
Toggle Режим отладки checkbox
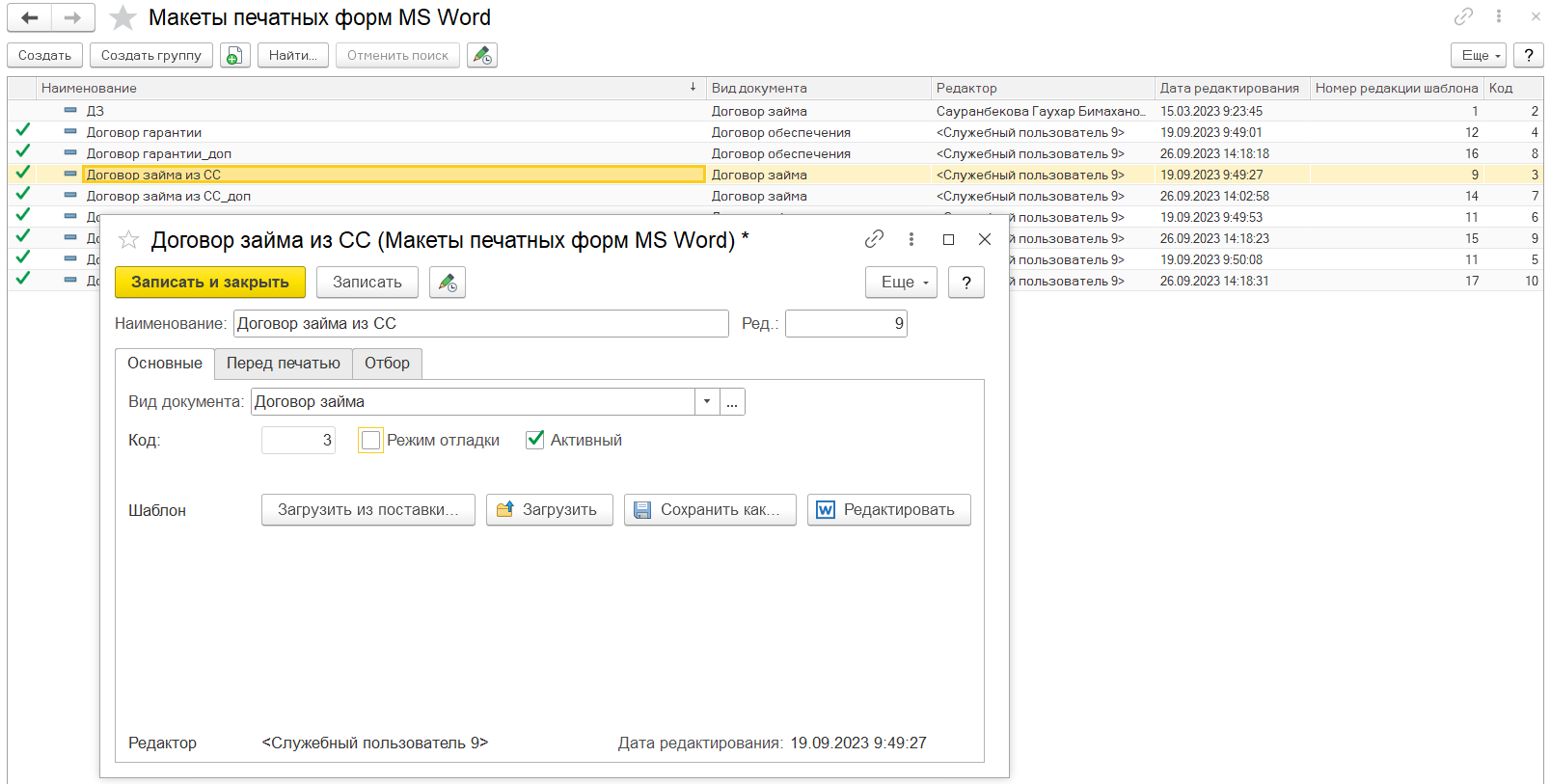coord(371,441)
